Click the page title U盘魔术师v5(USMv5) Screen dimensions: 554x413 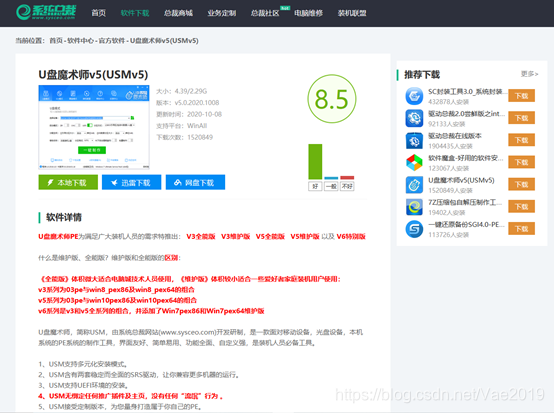tap(93, 75)
